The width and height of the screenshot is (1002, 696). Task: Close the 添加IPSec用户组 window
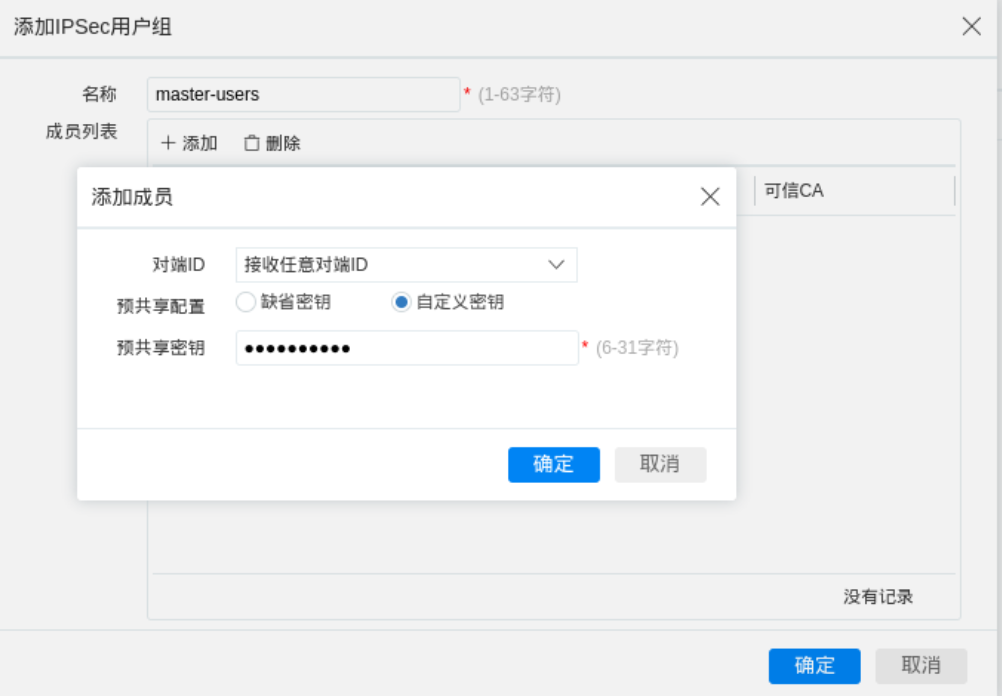pyautogui.click(x=971, y=27)
